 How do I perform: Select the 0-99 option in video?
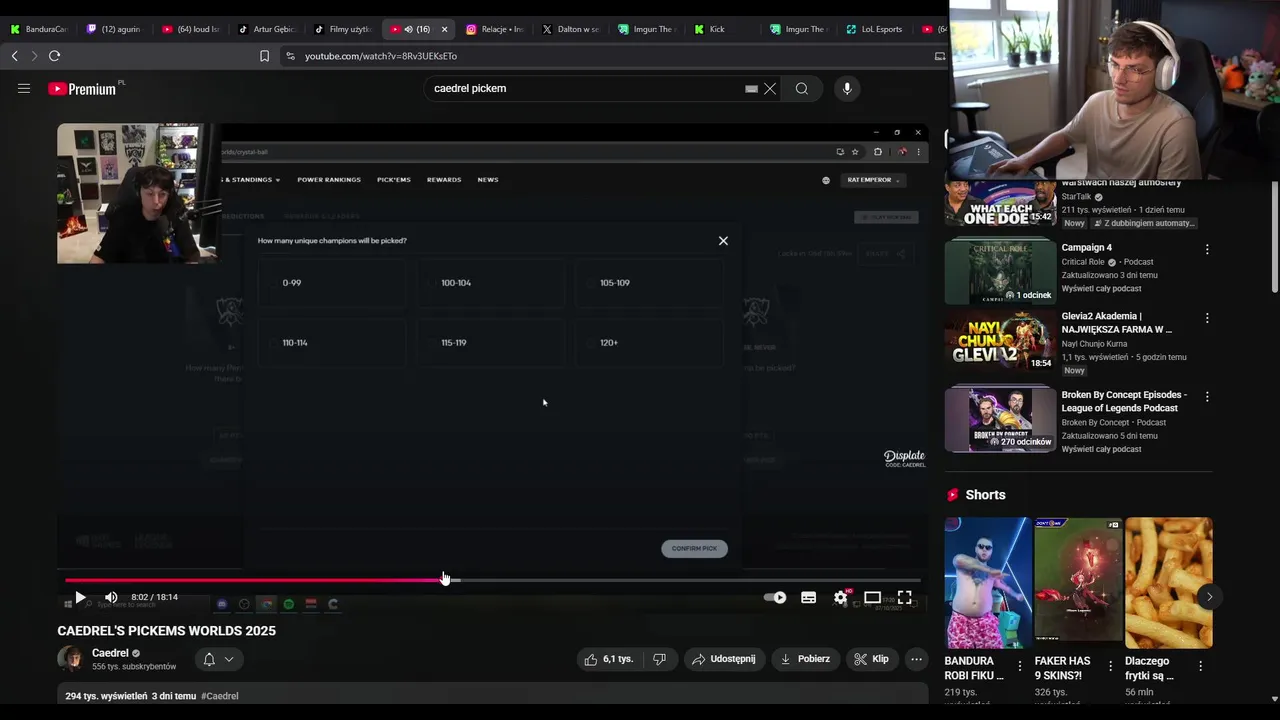coord(332,283)
